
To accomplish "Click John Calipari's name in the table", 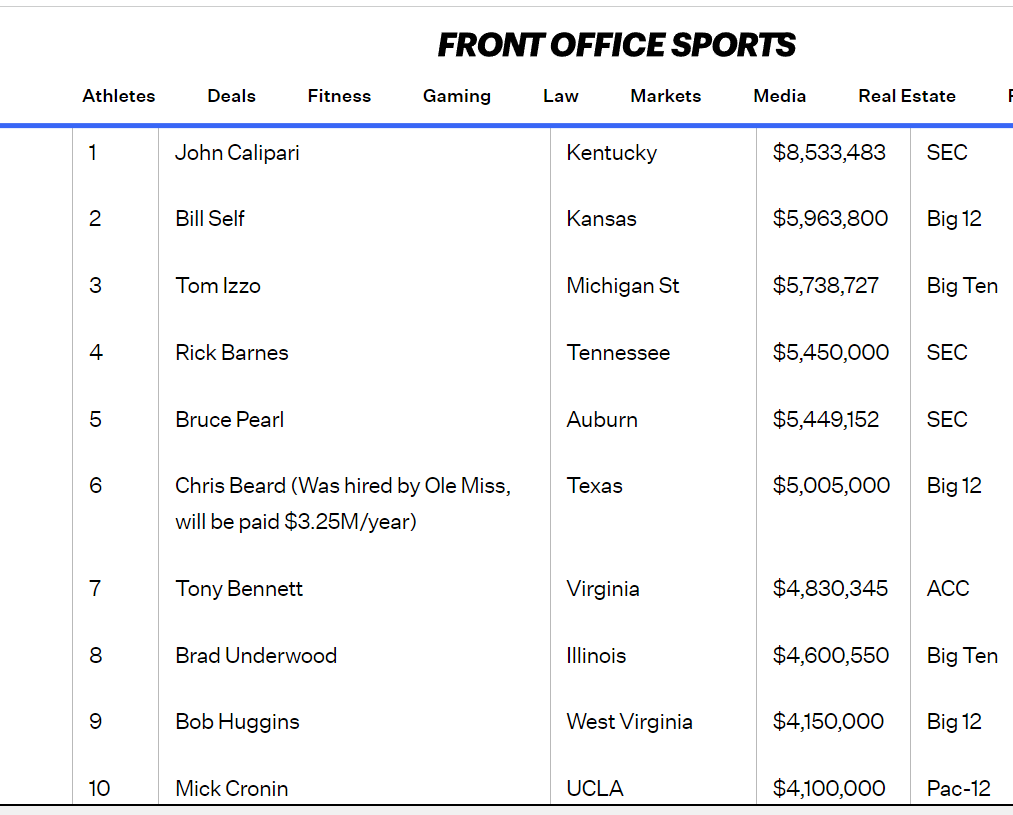I will click(237, 152).
